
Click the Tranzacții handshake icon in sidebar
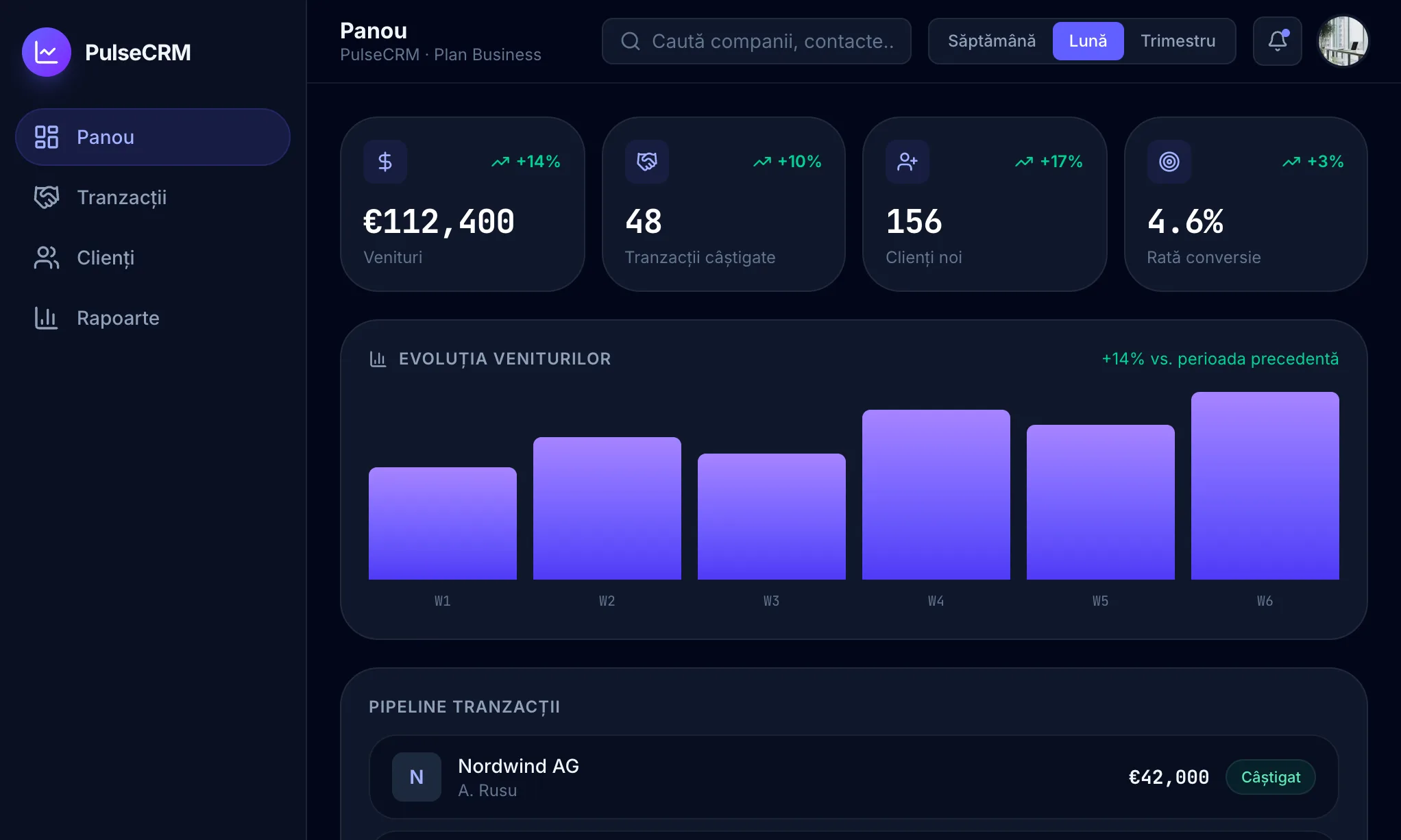(47, 197)
